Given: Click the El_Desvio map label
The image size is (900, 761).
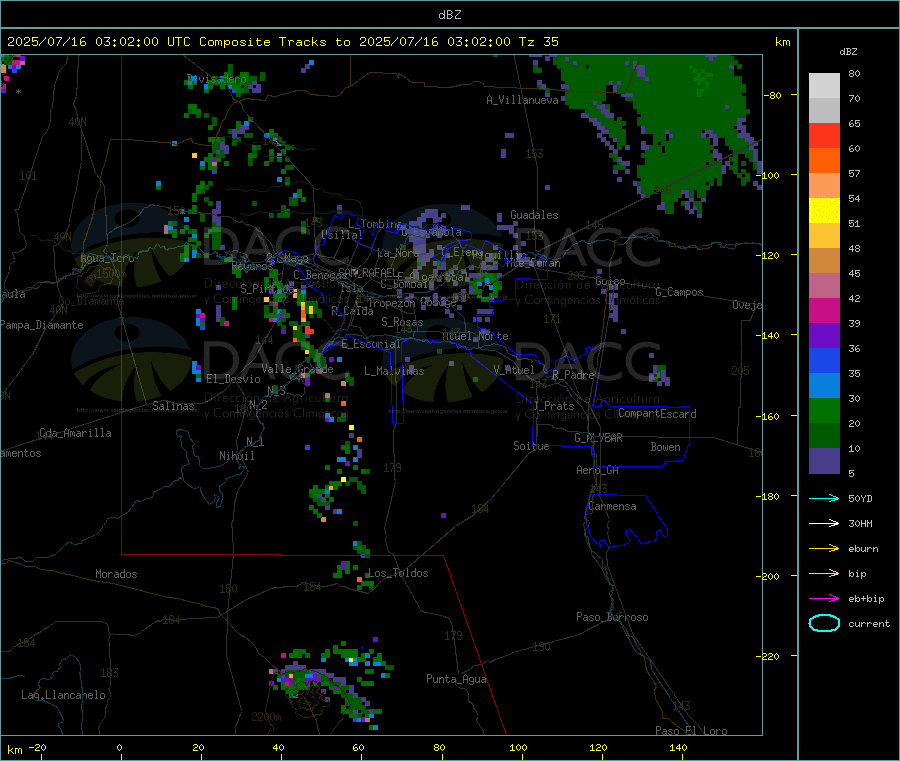Looking at the screenshot, I should point(234,379).
